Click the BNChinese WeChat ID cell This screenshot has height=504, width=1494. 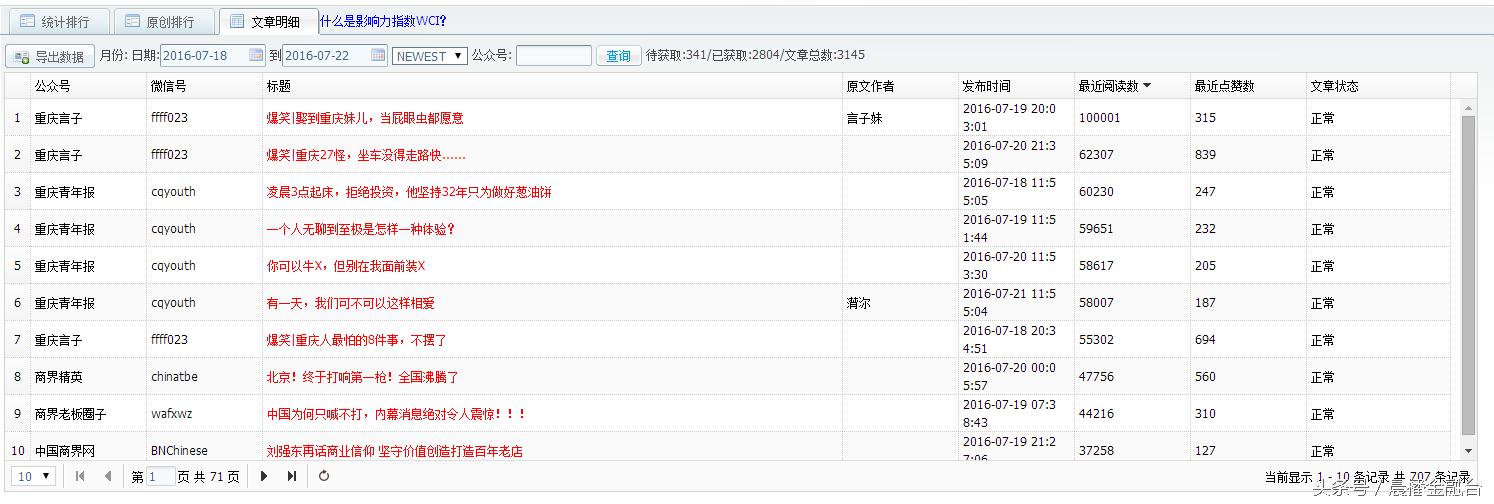coord(204,449)
